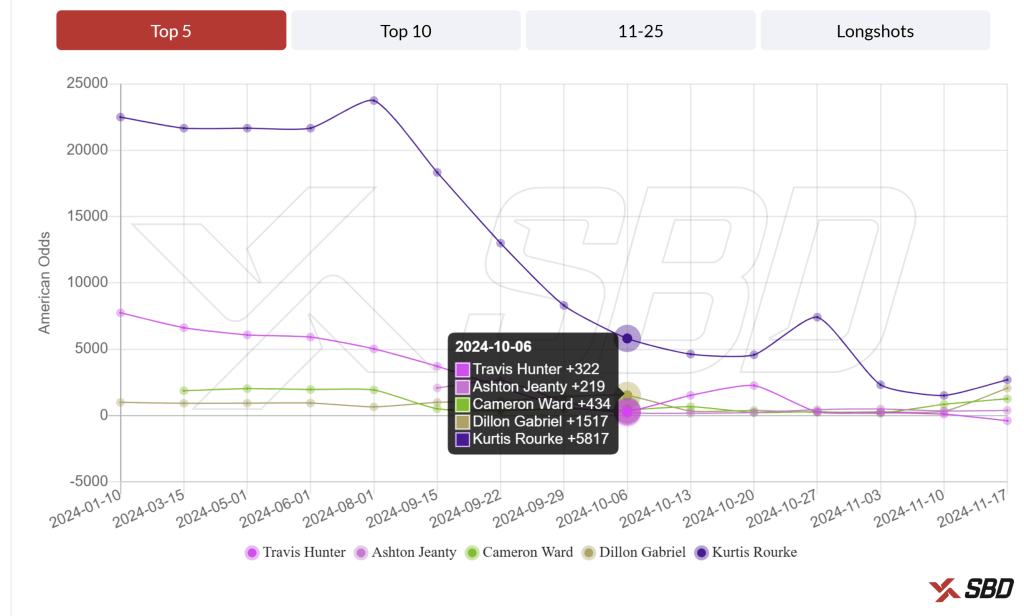Click Kurtis Rourke's 2024-10-27 data point

pyautogui.click(x=817, y=317)
